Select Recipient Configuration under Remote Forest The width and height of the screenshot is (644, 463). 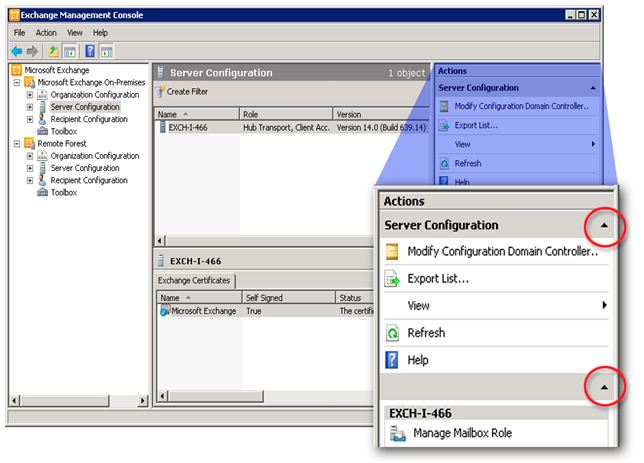(x=89, y=180)
